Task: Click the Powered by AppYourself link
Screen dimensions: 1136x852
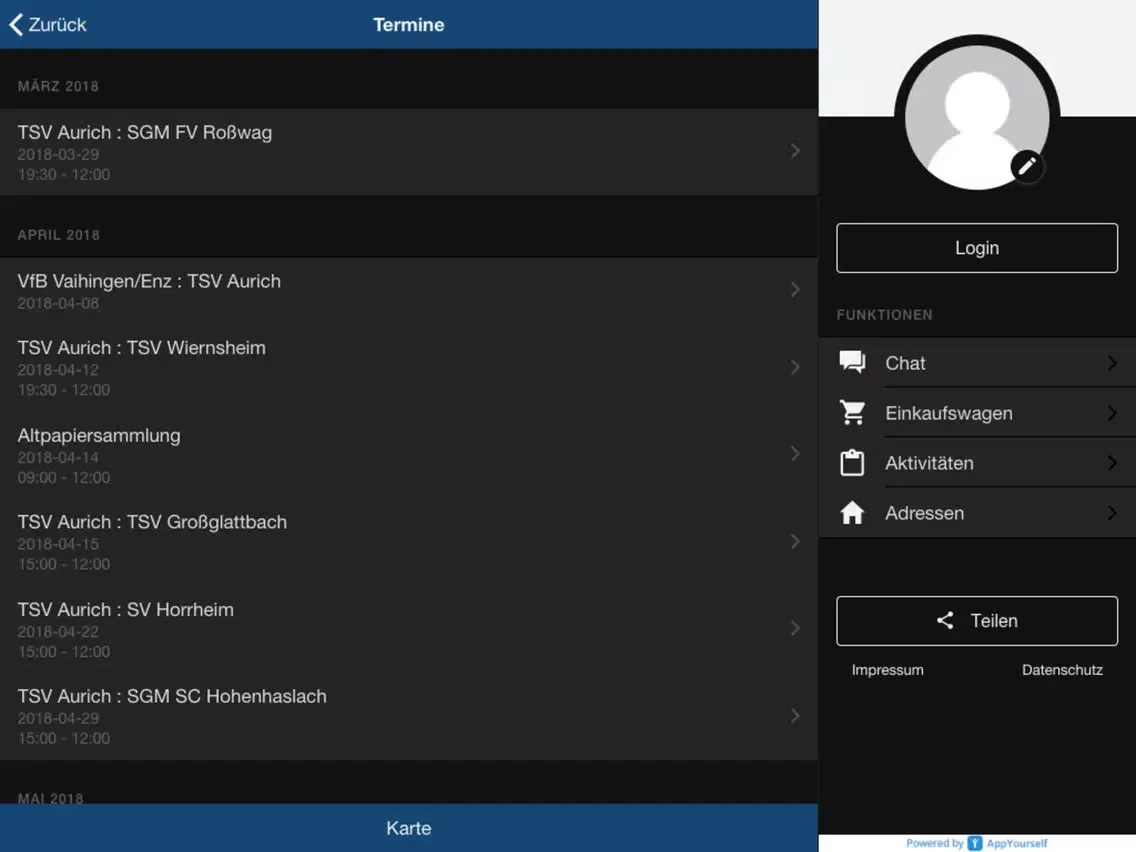Action: point(977,843)
